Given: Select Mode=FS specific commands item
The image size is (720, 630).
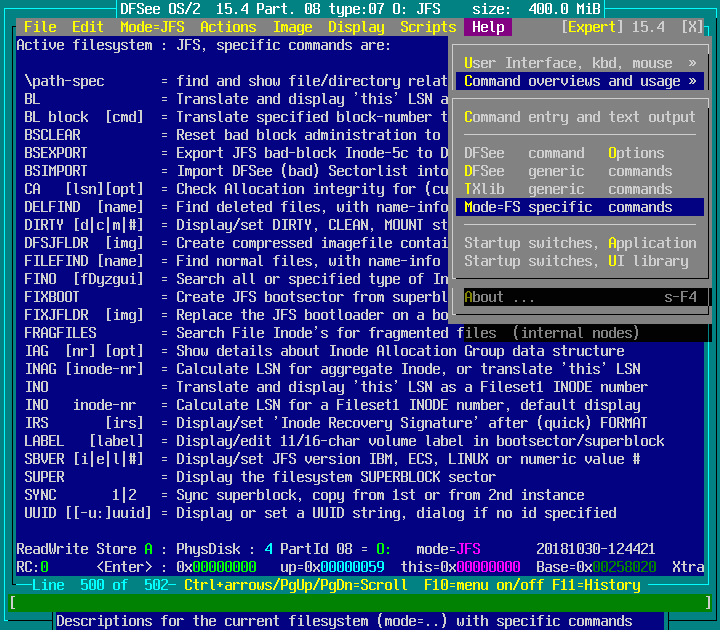Looking at the screenshot, I should (x=580, y=207).
